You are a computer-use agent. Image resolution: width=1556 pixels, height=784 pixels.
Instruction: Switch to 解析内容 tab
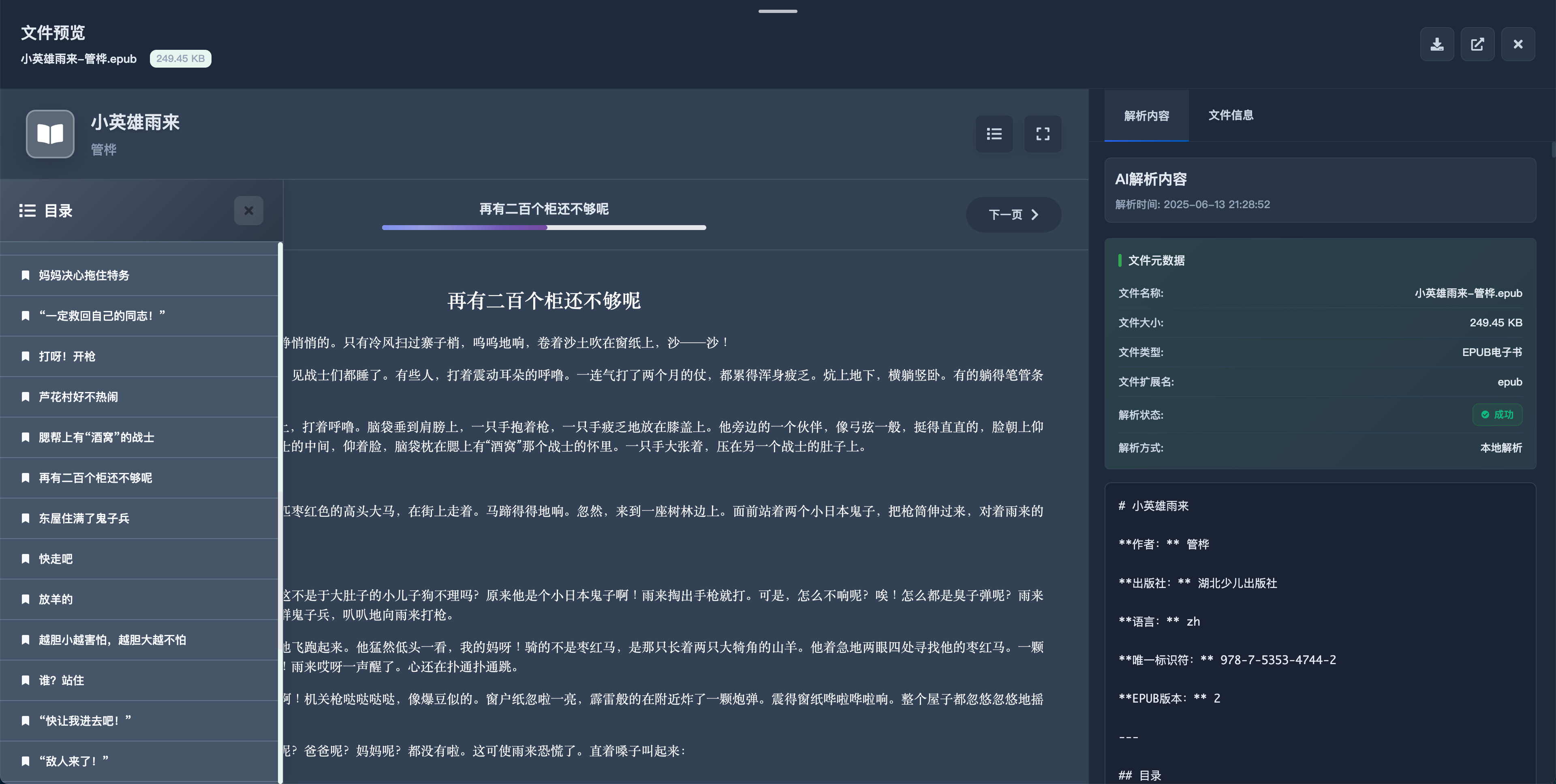[1146, 116]
